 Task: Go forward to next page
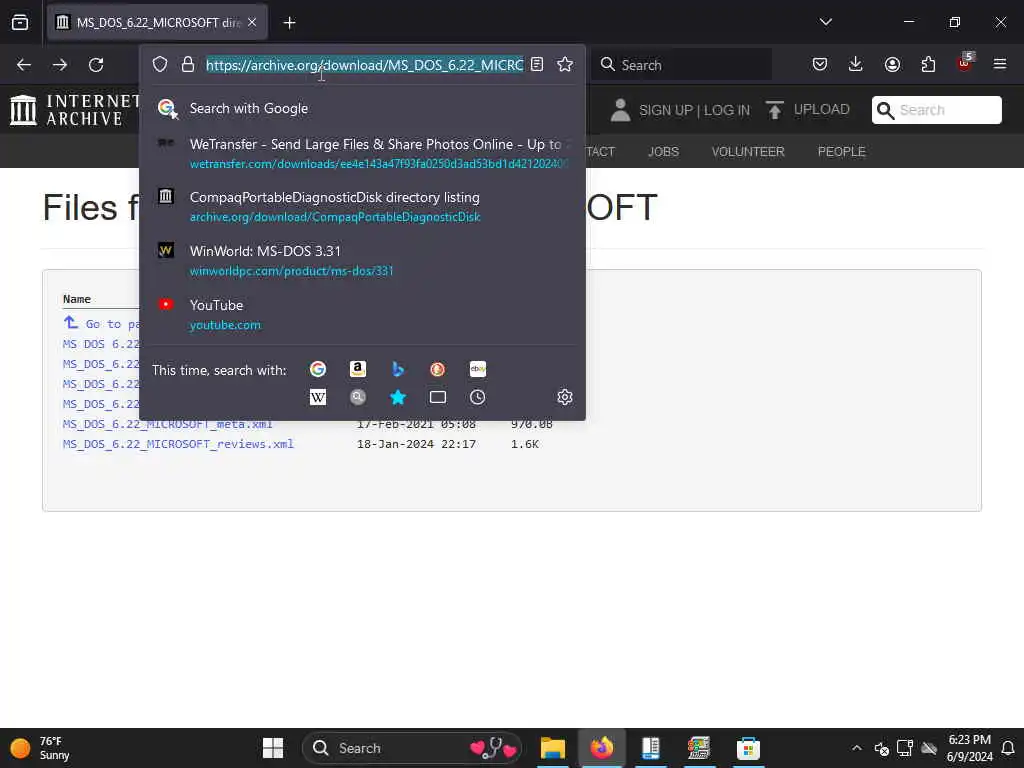tap(59, 65)
